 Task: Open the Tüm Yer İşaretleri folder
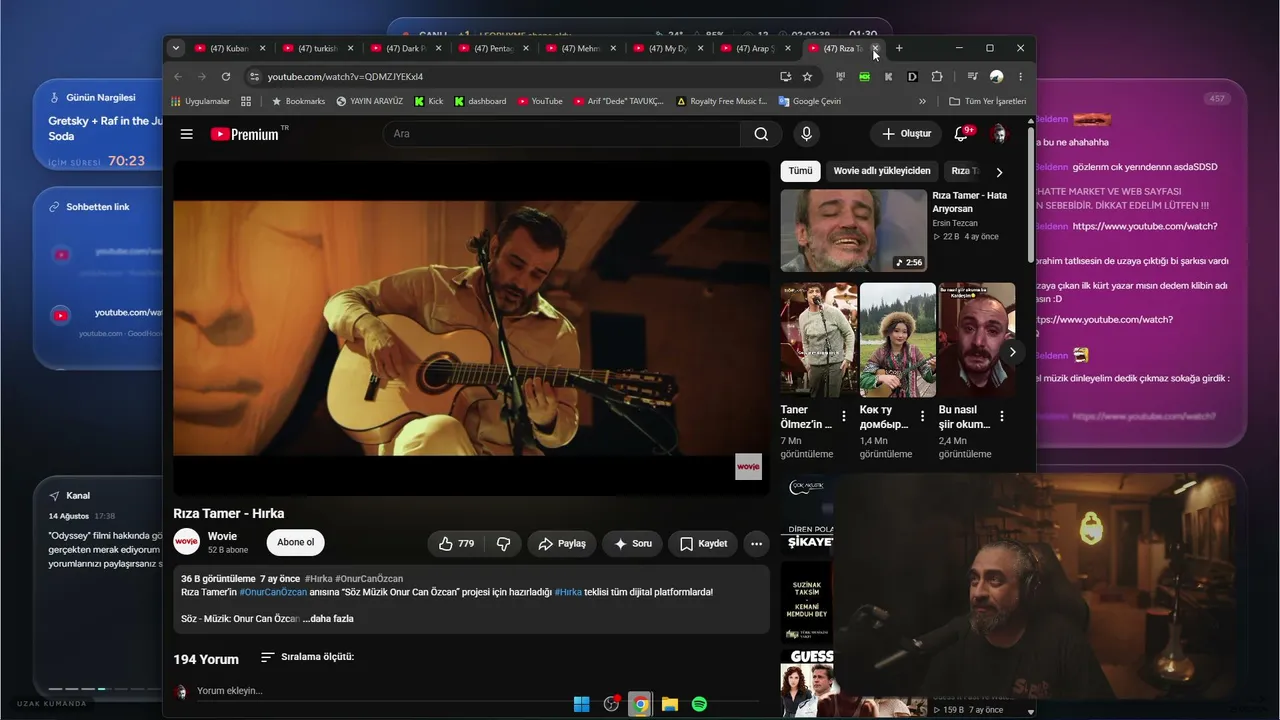tap(988, 101)
